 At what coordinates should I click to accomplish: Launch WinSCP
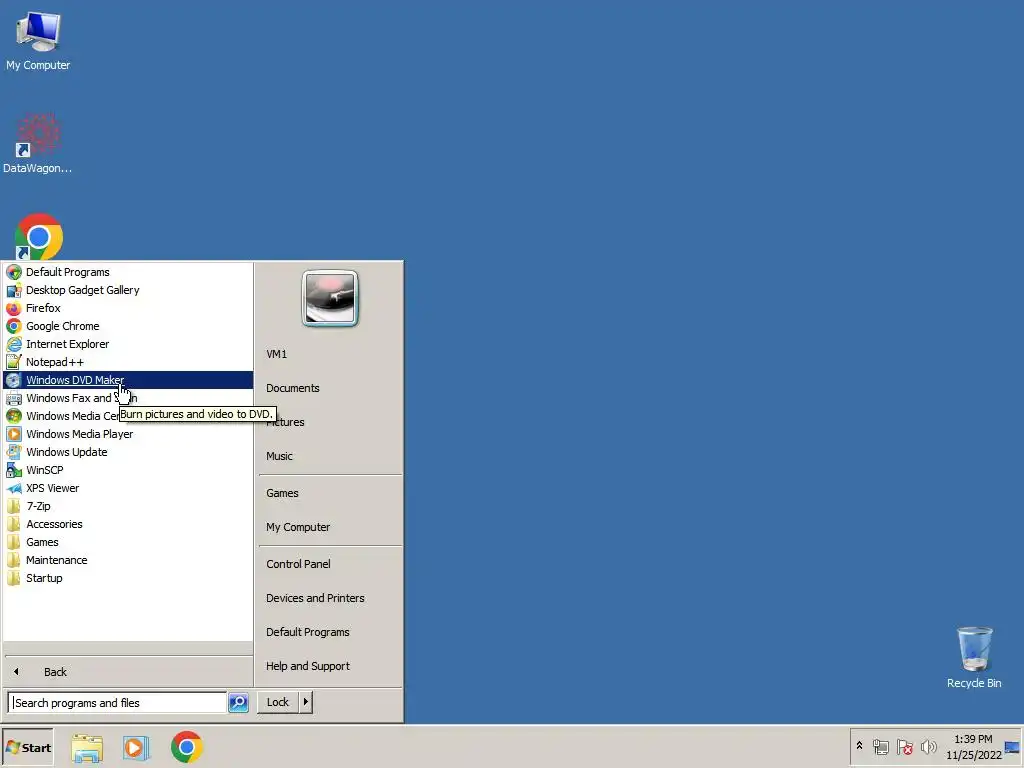pos(128,470)
